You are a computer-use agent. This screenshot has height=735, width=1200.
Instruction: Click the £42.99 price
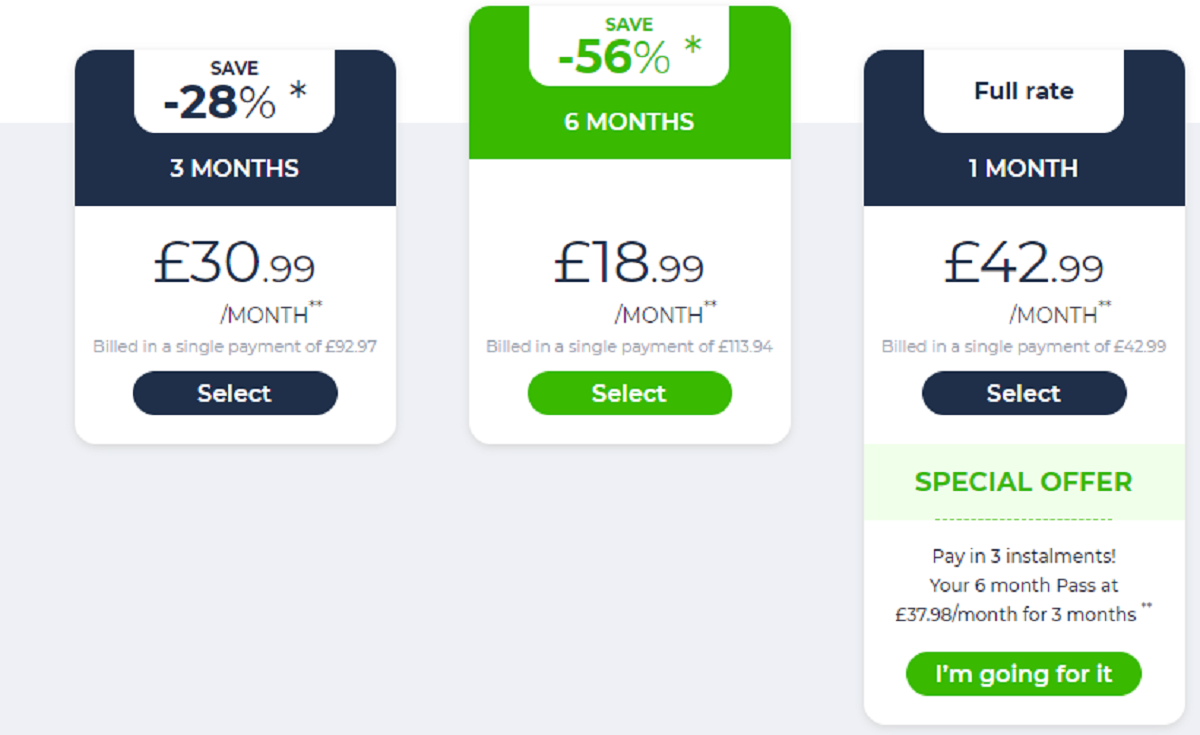point(1023,264)
